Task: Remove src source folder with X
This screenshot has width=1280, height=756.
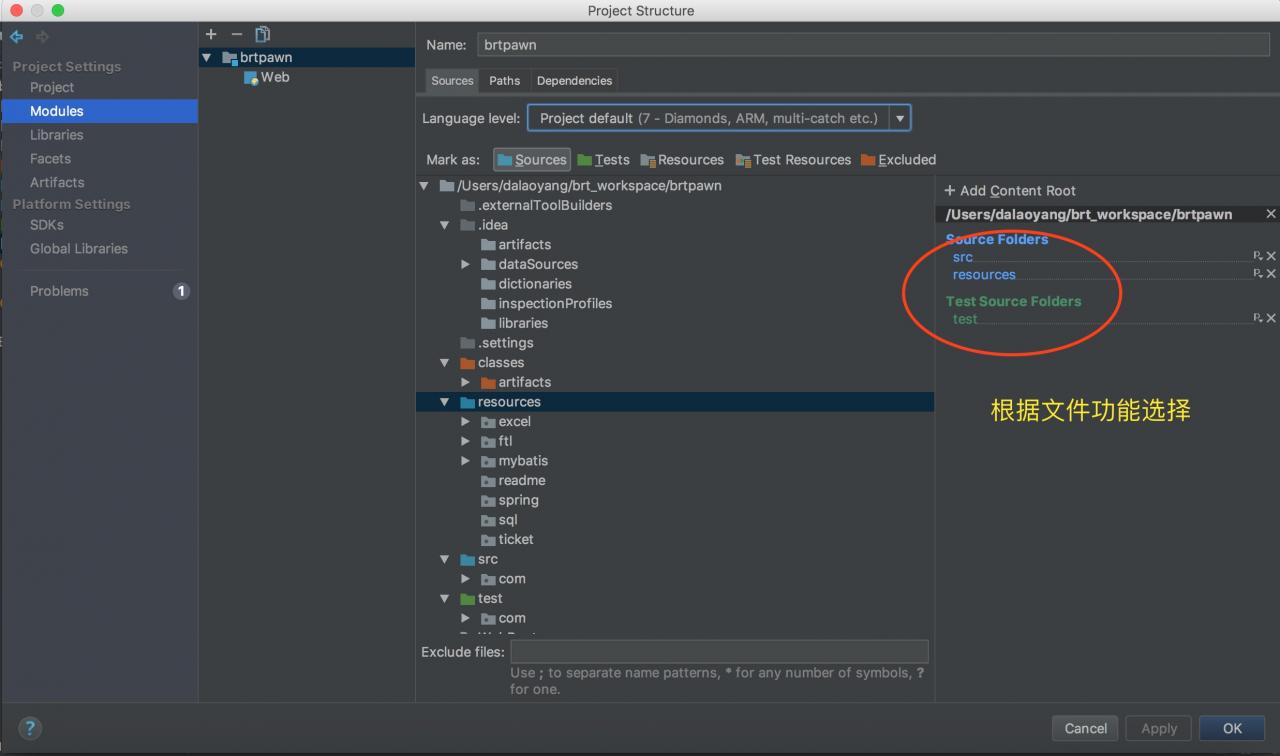Action: 1271,257
